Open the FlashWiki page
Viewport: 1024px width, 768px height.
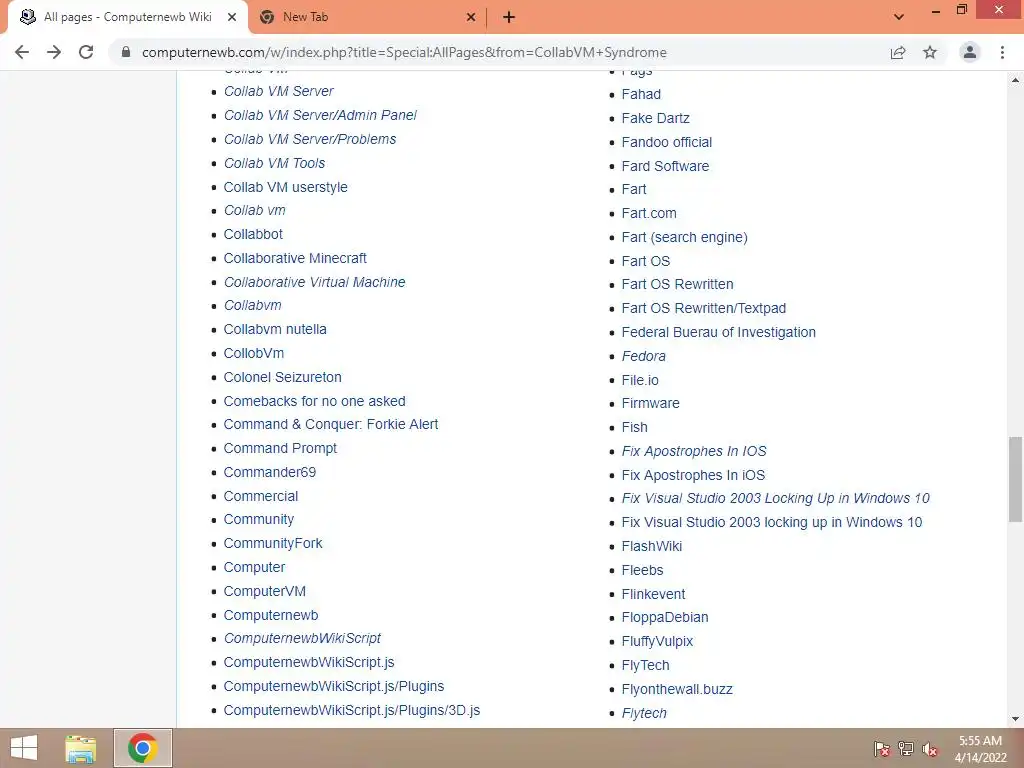point(652,547)
